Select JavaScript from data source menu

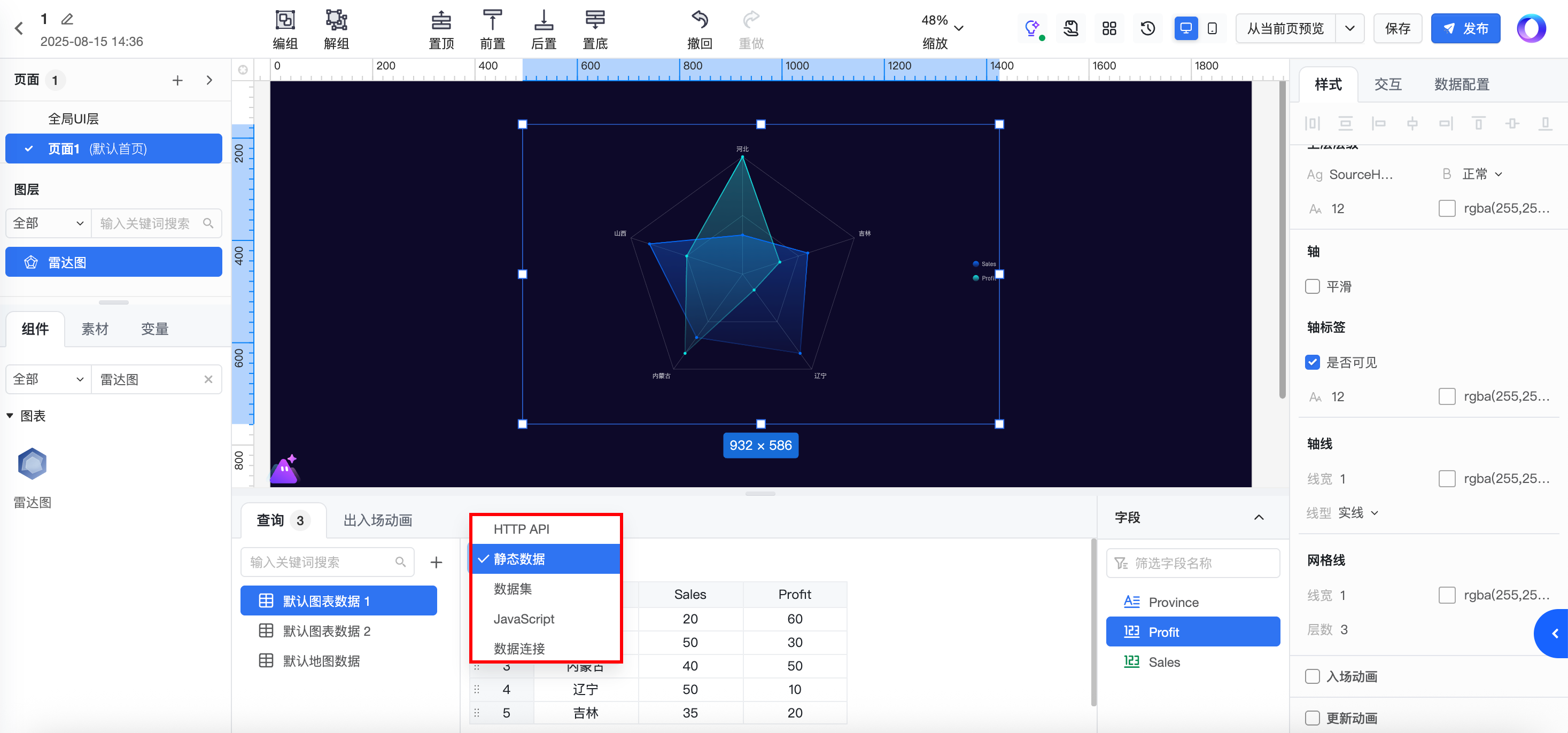pos(524,619)
